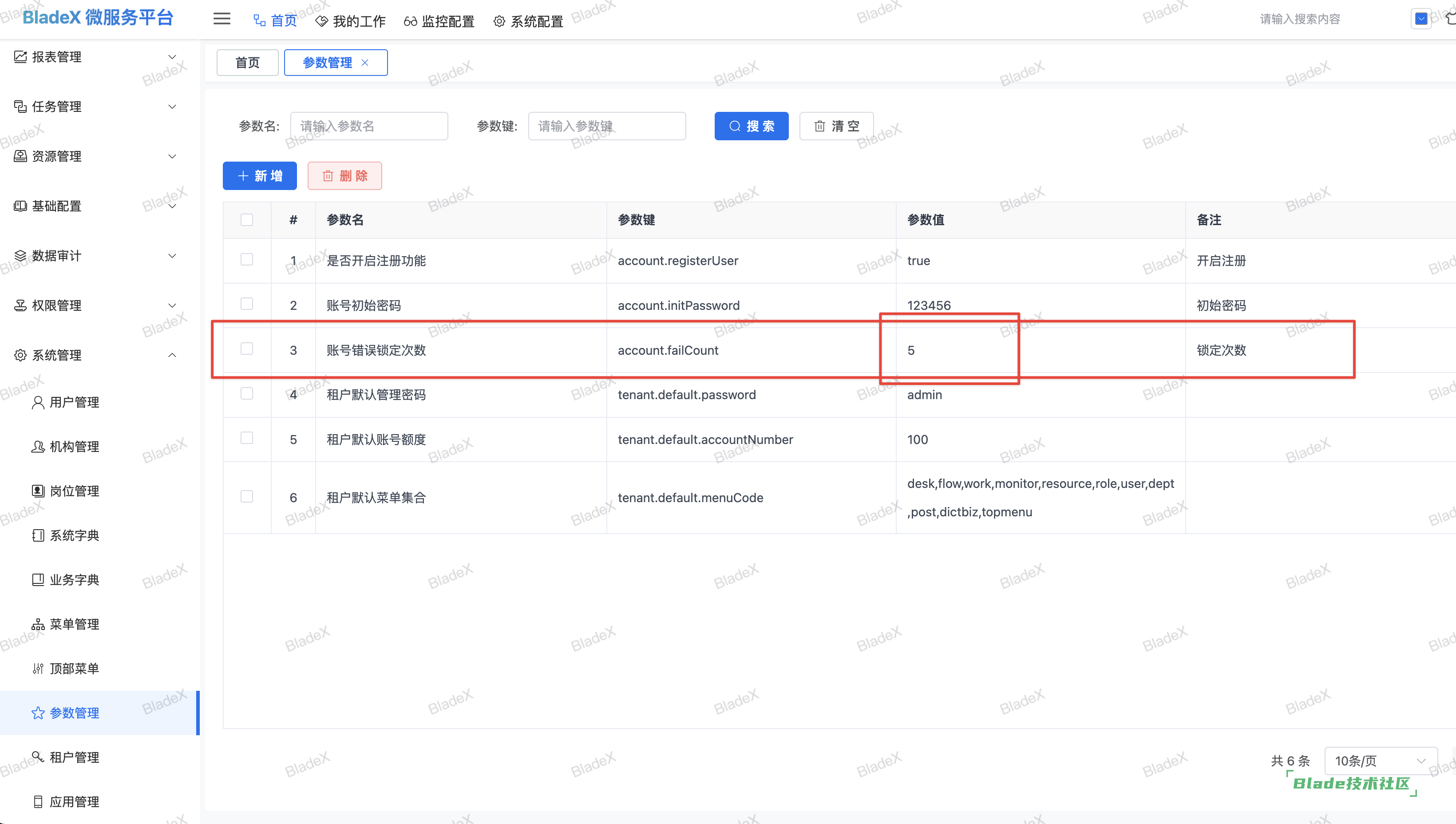
Task: Focus the 参数键 input field
Action: coord(607,126)
